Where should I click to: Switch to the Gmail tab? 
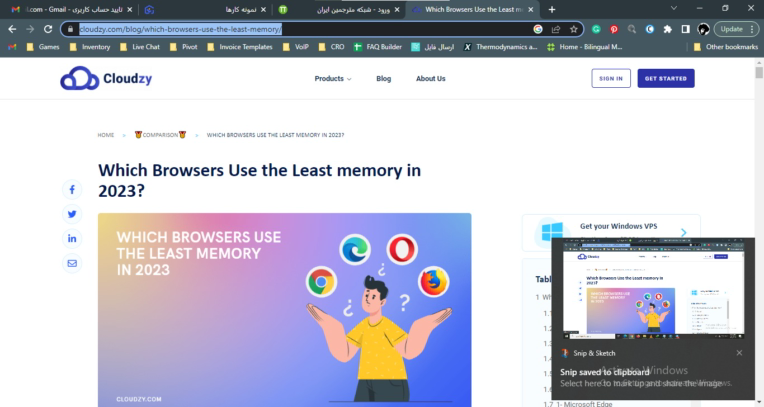pos(72,9)
